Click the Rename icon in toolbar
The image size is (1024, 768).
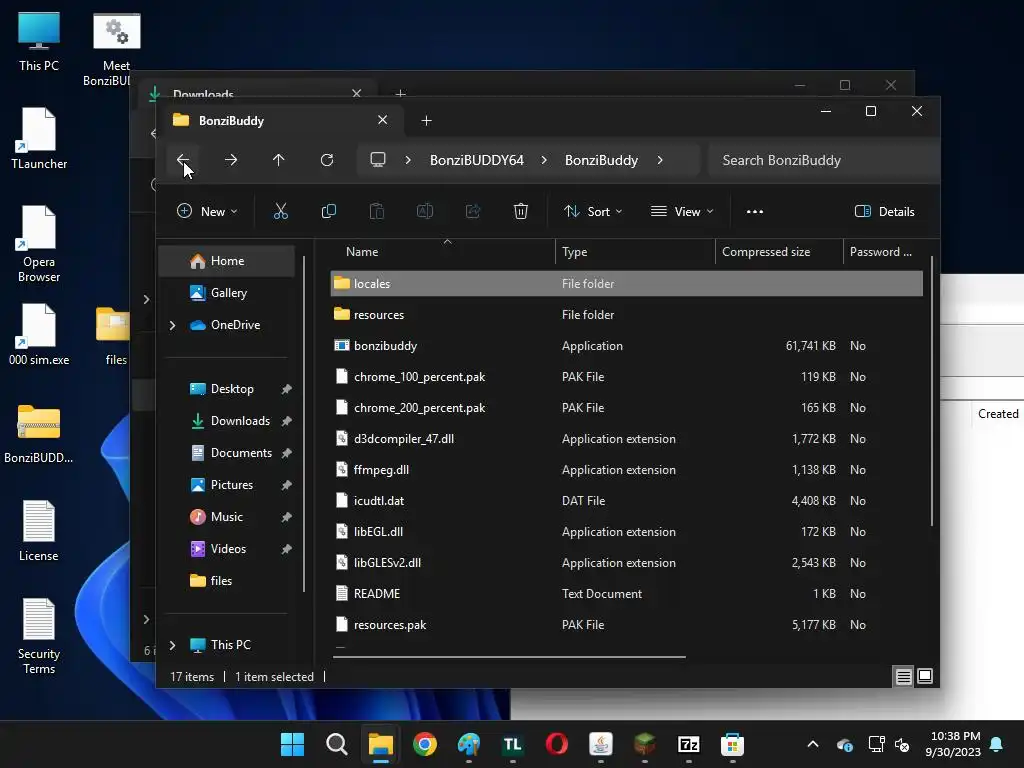click(424, 211)
